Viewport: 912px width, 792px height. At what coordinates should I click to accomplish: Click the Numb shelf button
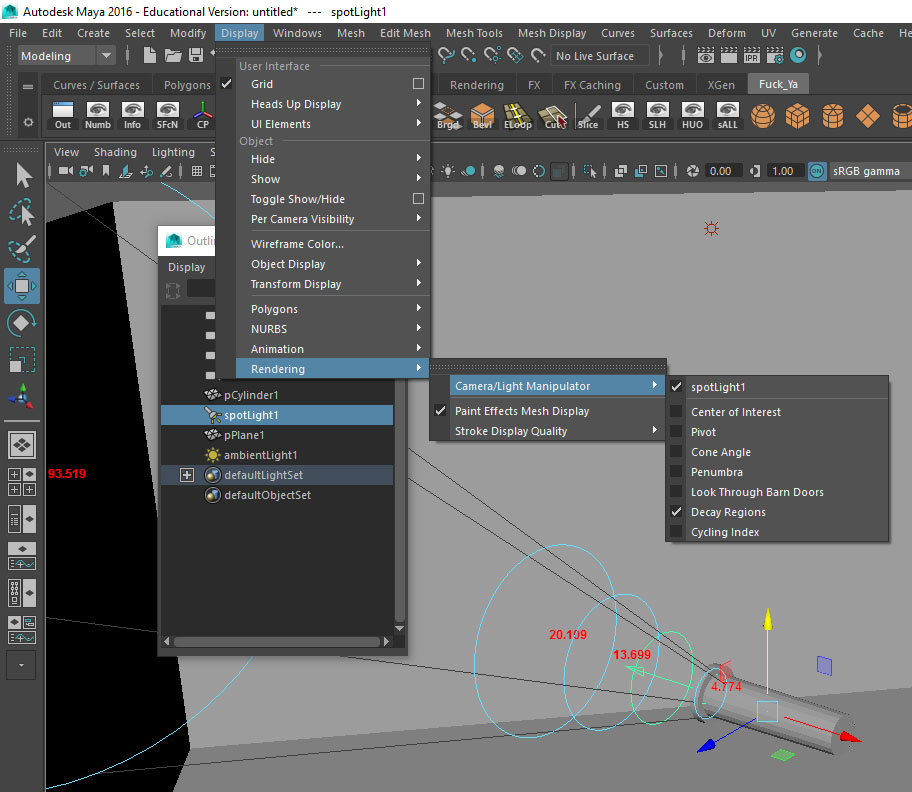click(98, 115)
